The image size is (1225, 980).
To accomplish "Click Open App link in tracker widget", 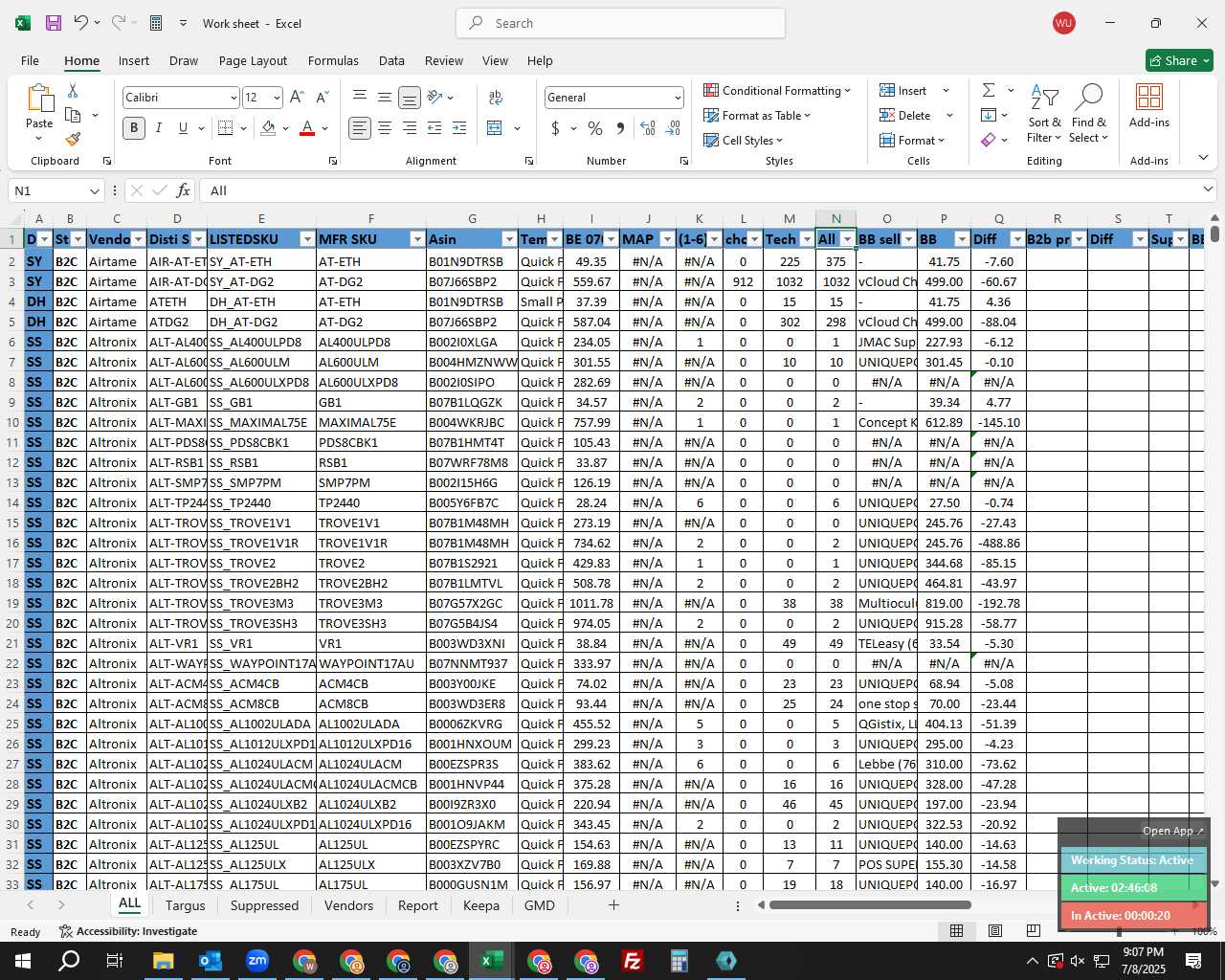I will point(1173,831).
